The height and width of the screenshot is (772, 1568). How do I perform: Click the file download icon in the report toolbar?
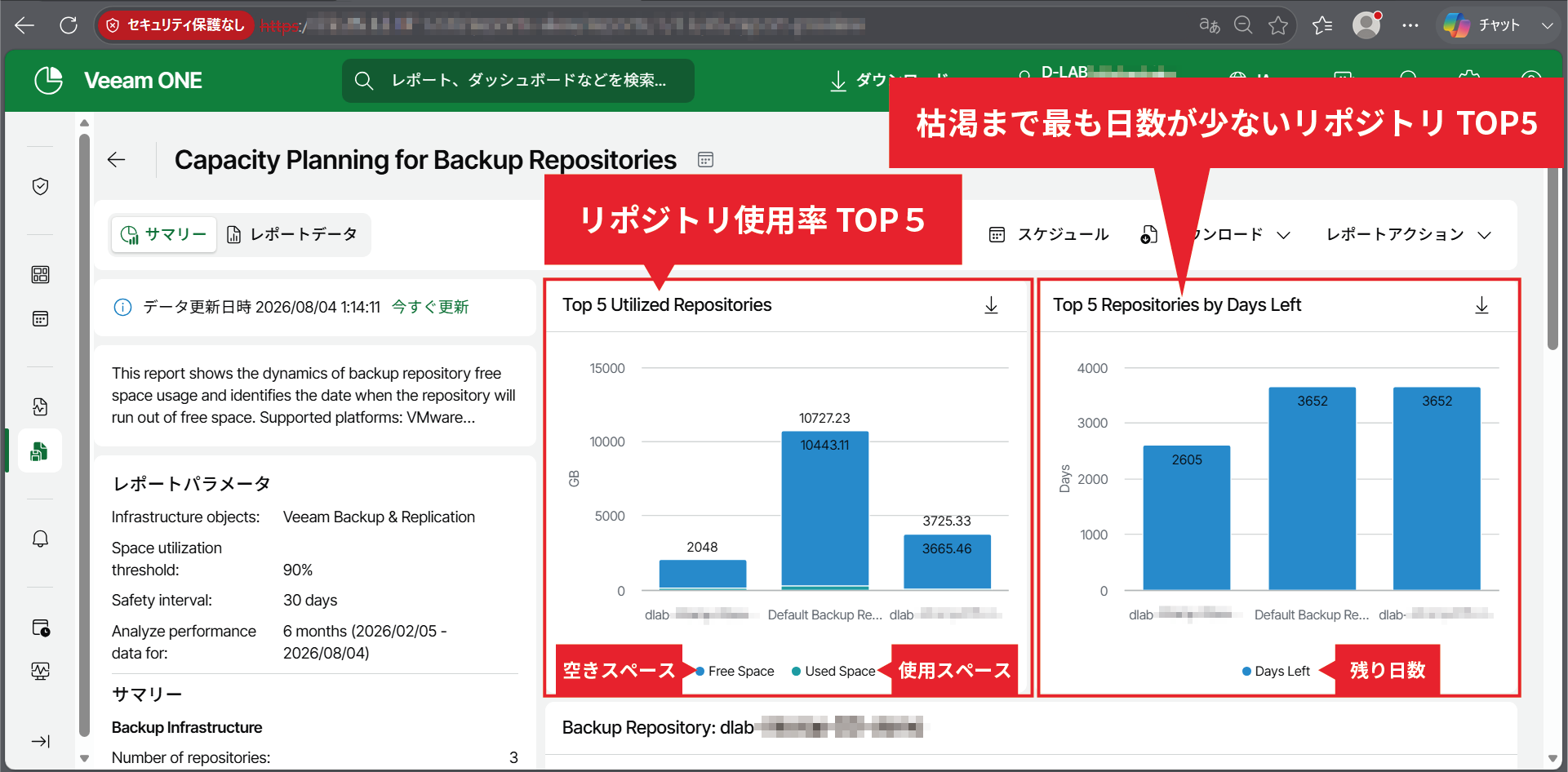tap(1148, 235)
